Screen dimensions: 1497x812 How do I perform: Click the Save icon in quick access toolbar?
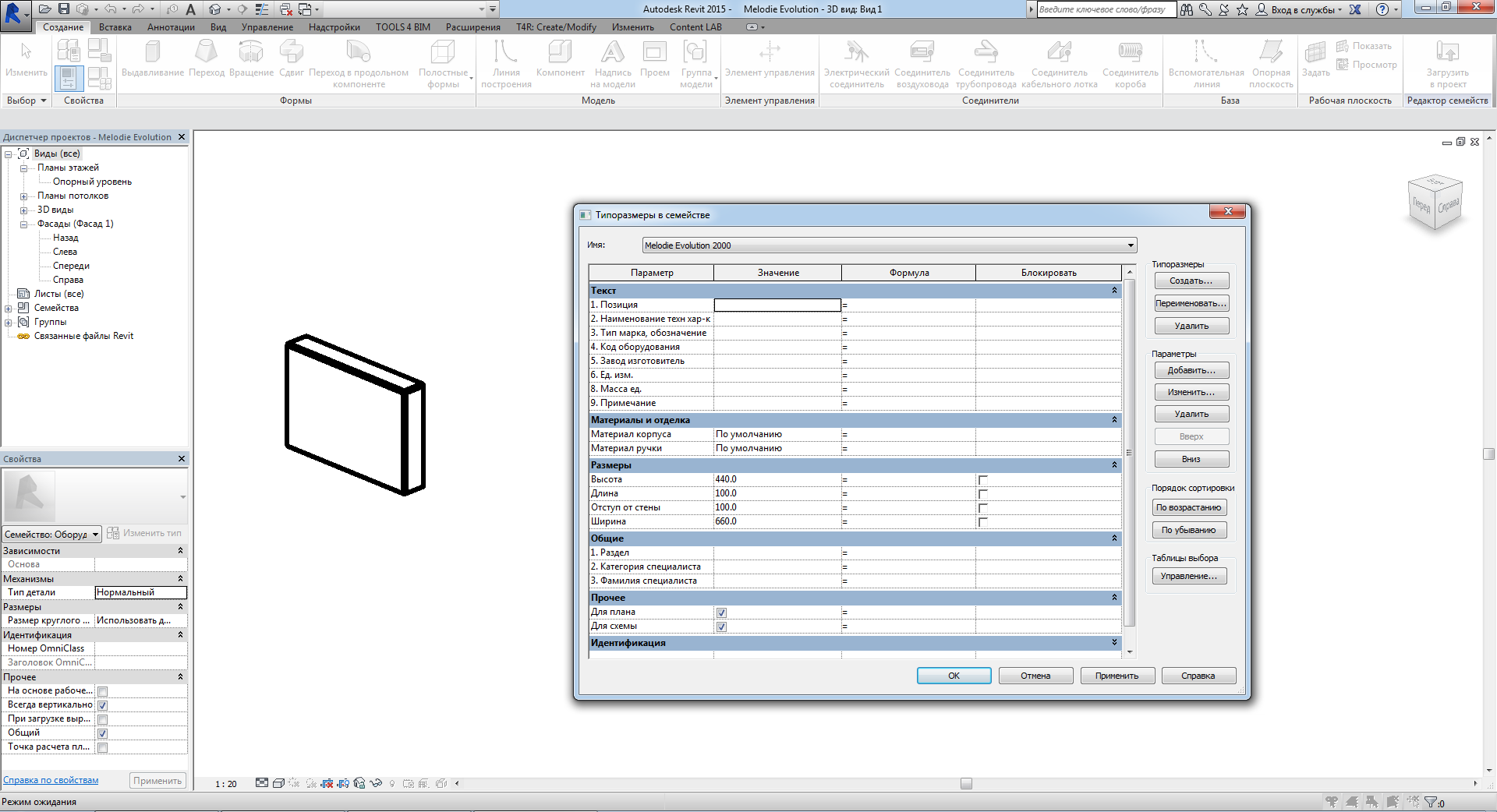[x=64, y=9]
